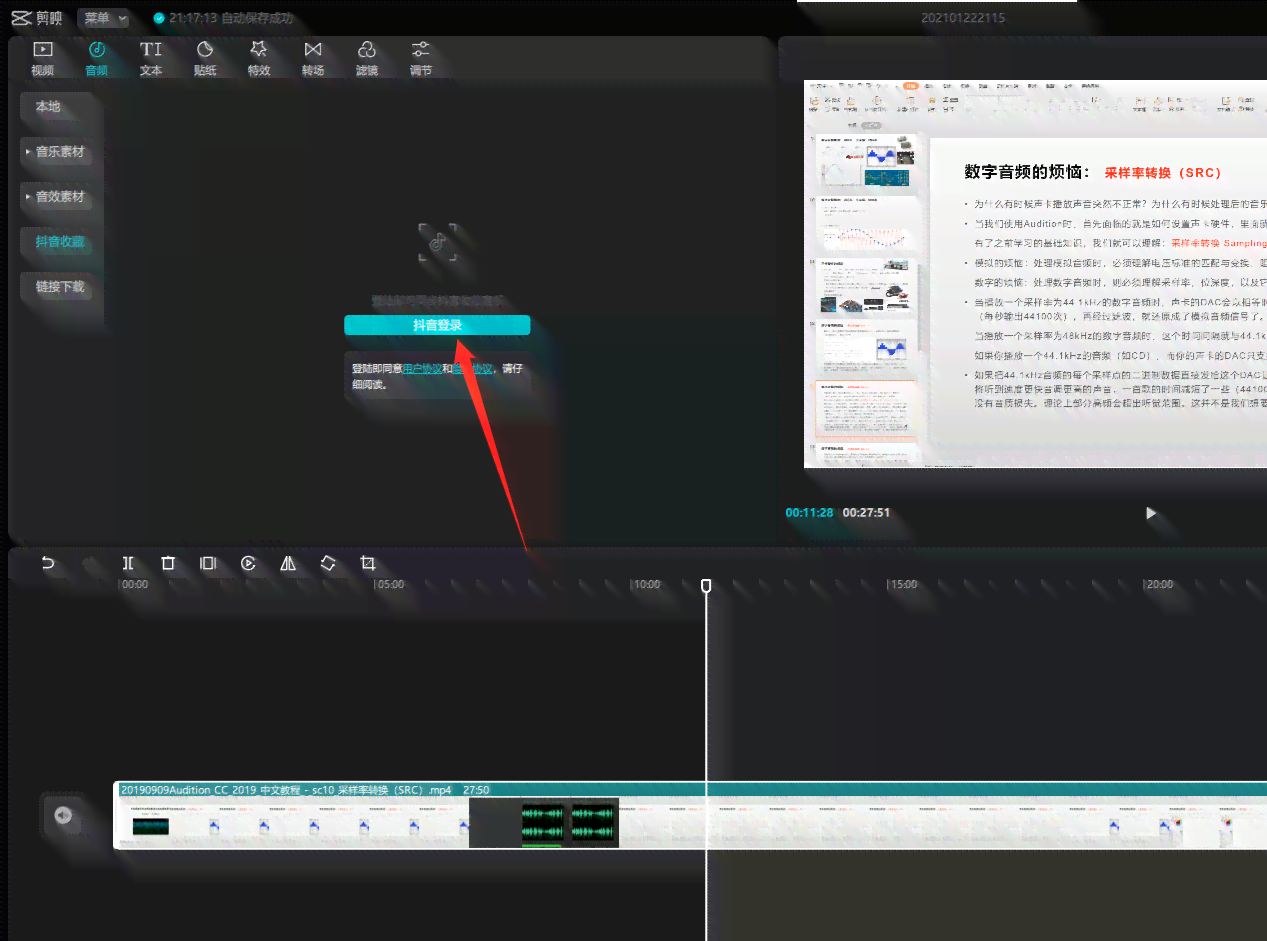This screenshot has height=941, width=1267.
Task: Open the 转场 transitions tab
Action: (313, 59)
